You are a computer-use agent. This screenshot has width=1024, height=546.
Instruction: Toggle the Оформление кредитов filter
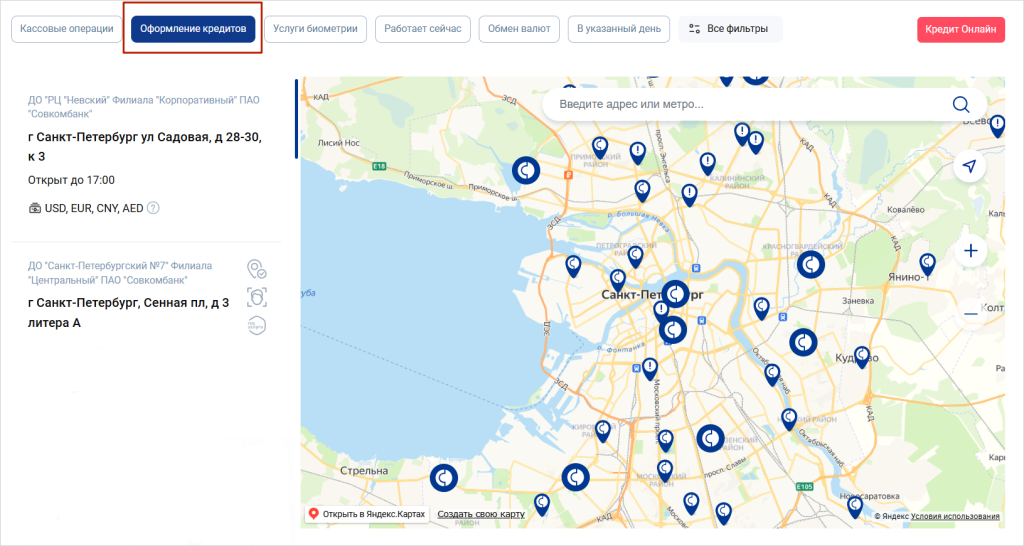pos(193,29)
